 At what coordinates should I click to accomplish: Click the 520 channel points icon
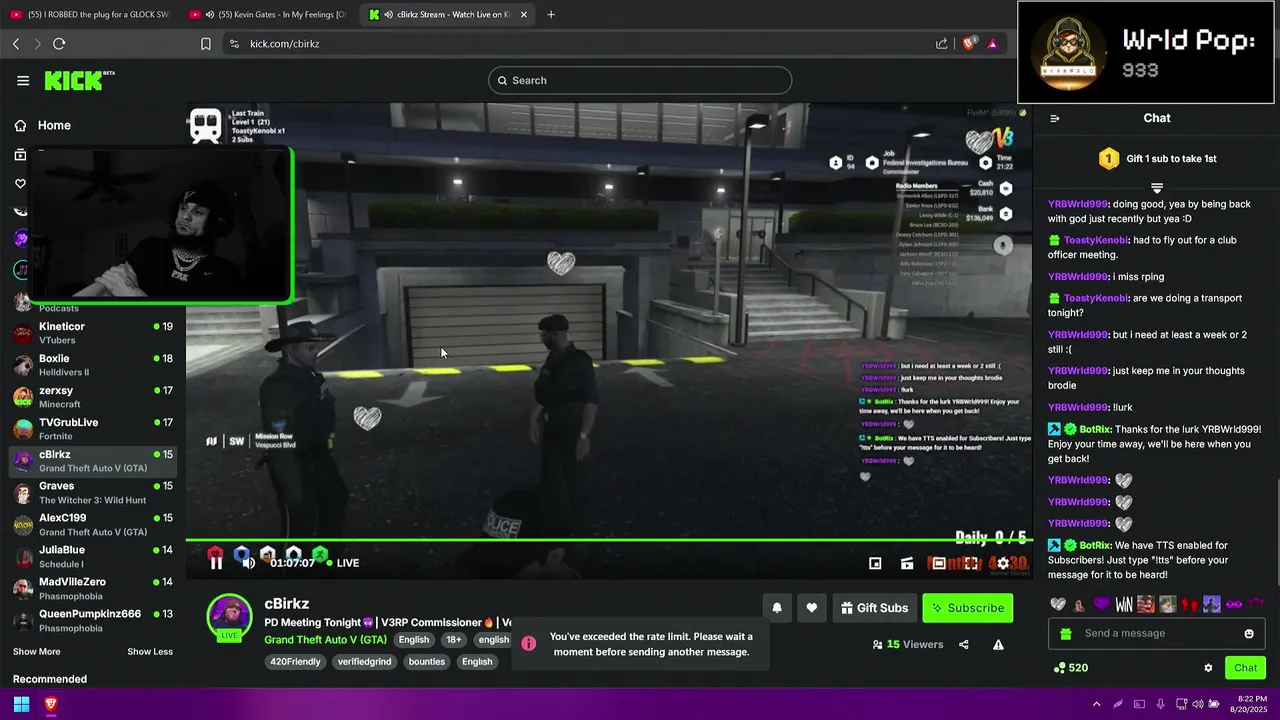pyautogui.click(x=1059, y=668)
